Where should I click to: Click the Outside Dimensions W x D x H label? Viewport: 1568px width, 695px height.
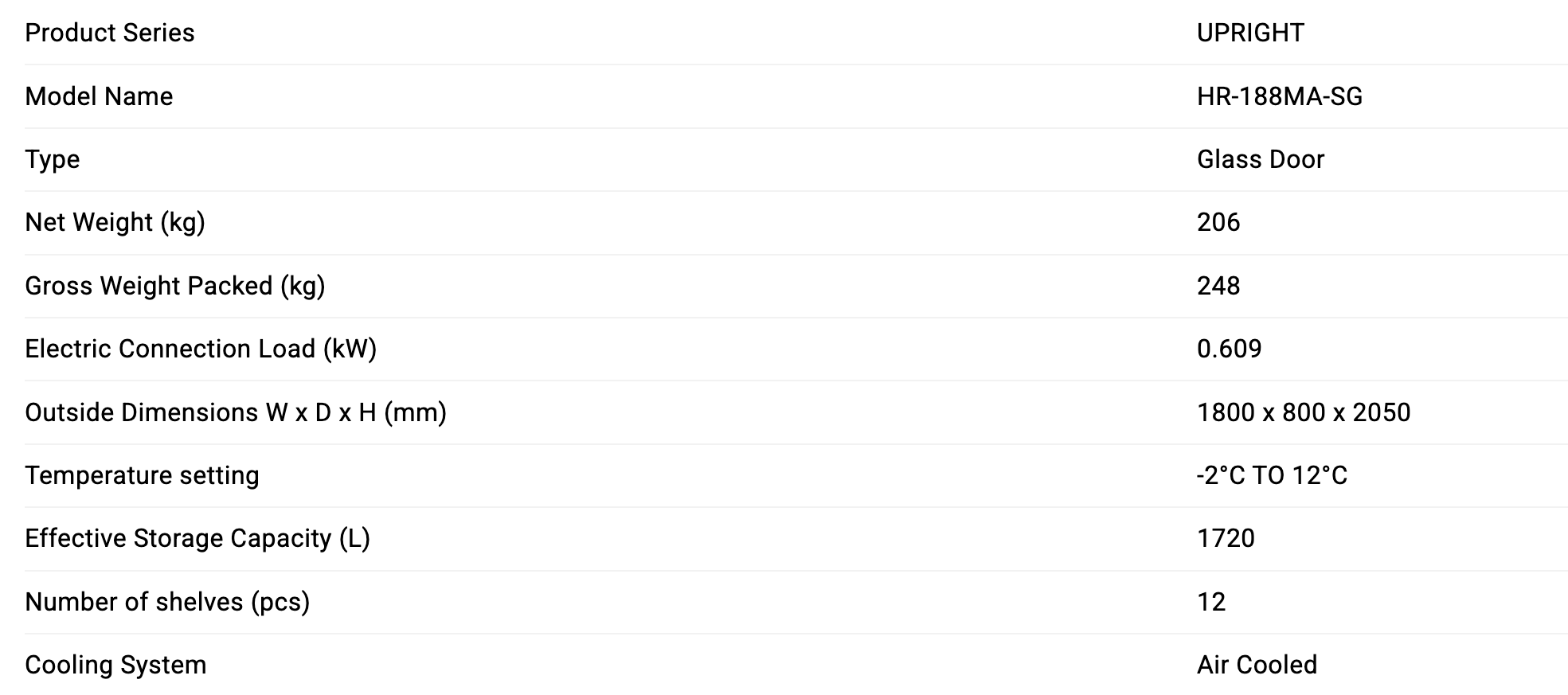click(235, 412)
